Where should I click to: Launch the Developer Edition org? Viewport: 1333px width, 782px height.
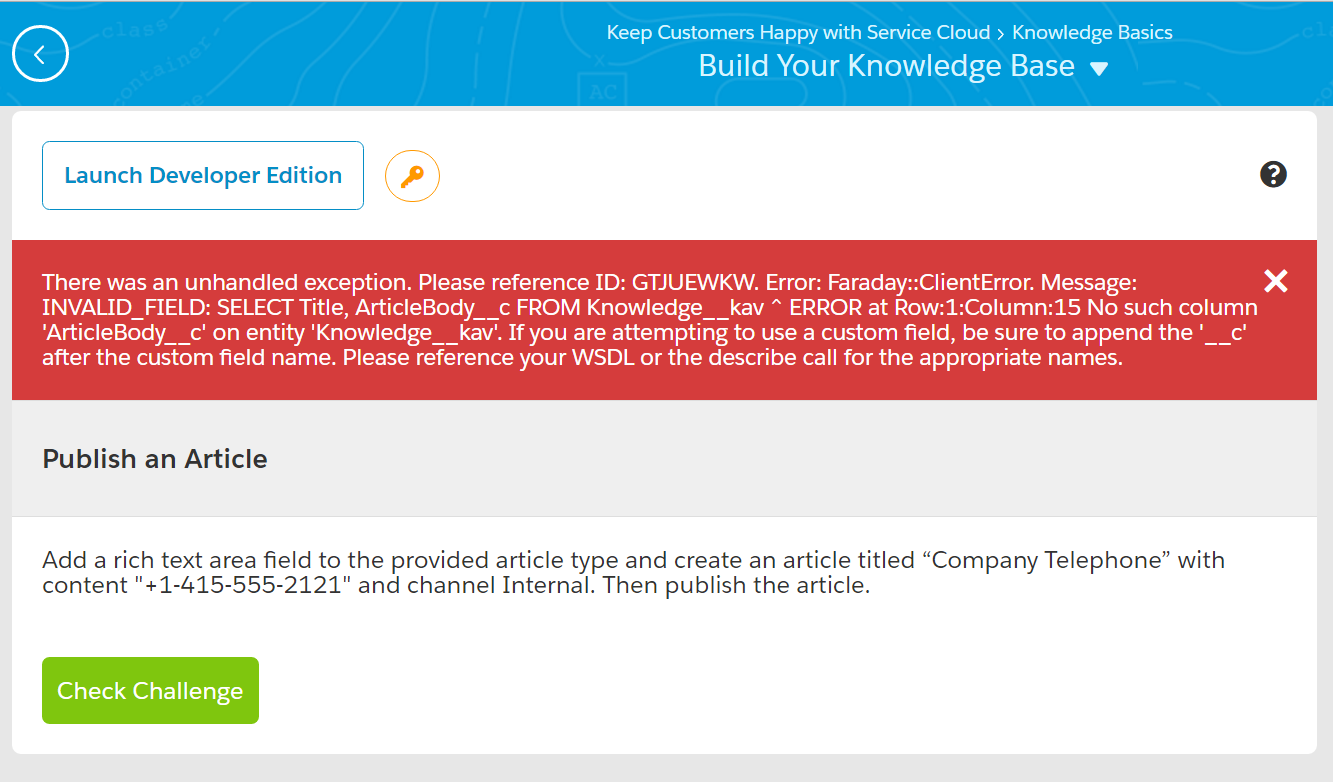(x=203, y=175)
